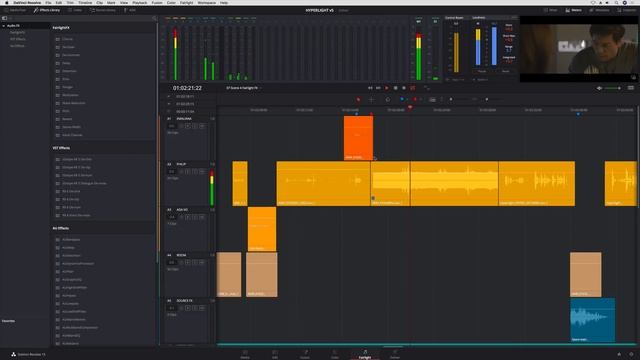The height and width of the screenshot is (360, 640).
Task: Open the Index panel
Action: (x=75, y=10)
